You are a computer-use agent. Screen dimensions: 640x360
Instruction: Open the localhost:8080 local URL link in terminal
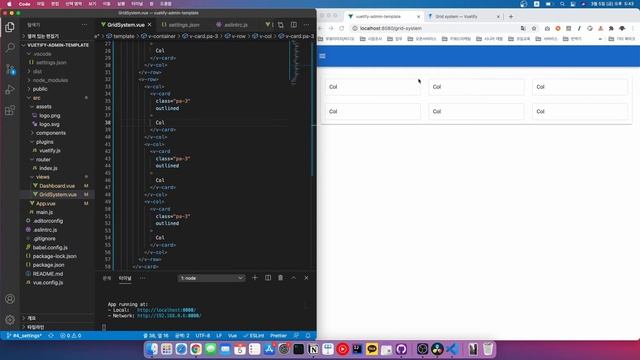[x=167, y=310]
